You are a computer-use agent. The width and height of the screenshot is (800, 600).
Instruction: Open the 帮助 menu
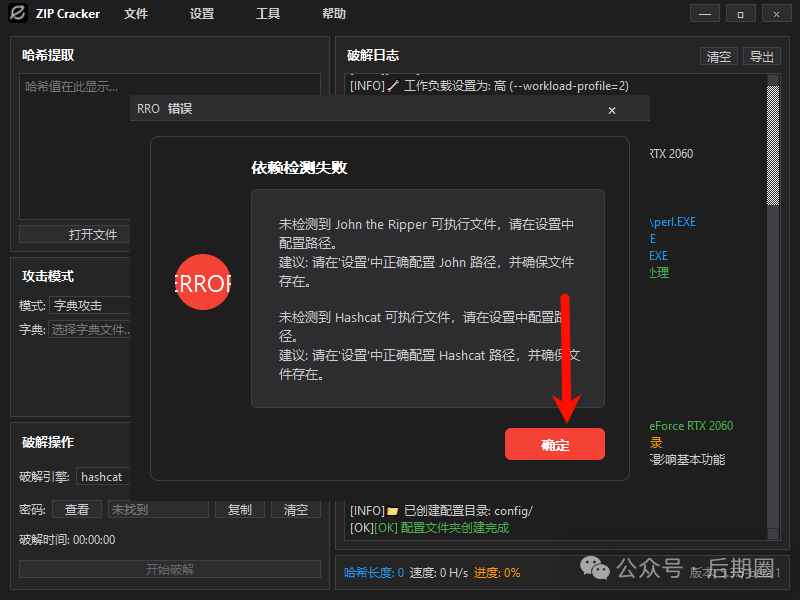coord(332,13)
